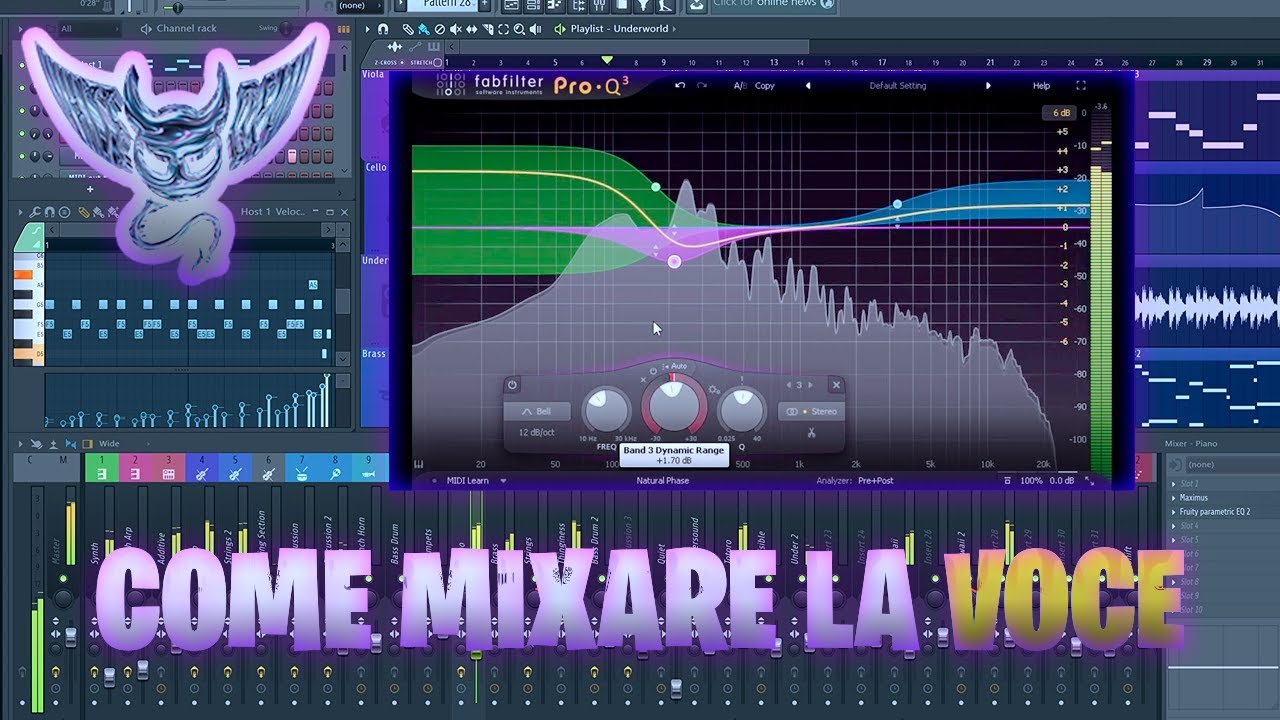Click the playlist playhead marker
This screenshot has width=1280, height=720.
coord(606,60)
